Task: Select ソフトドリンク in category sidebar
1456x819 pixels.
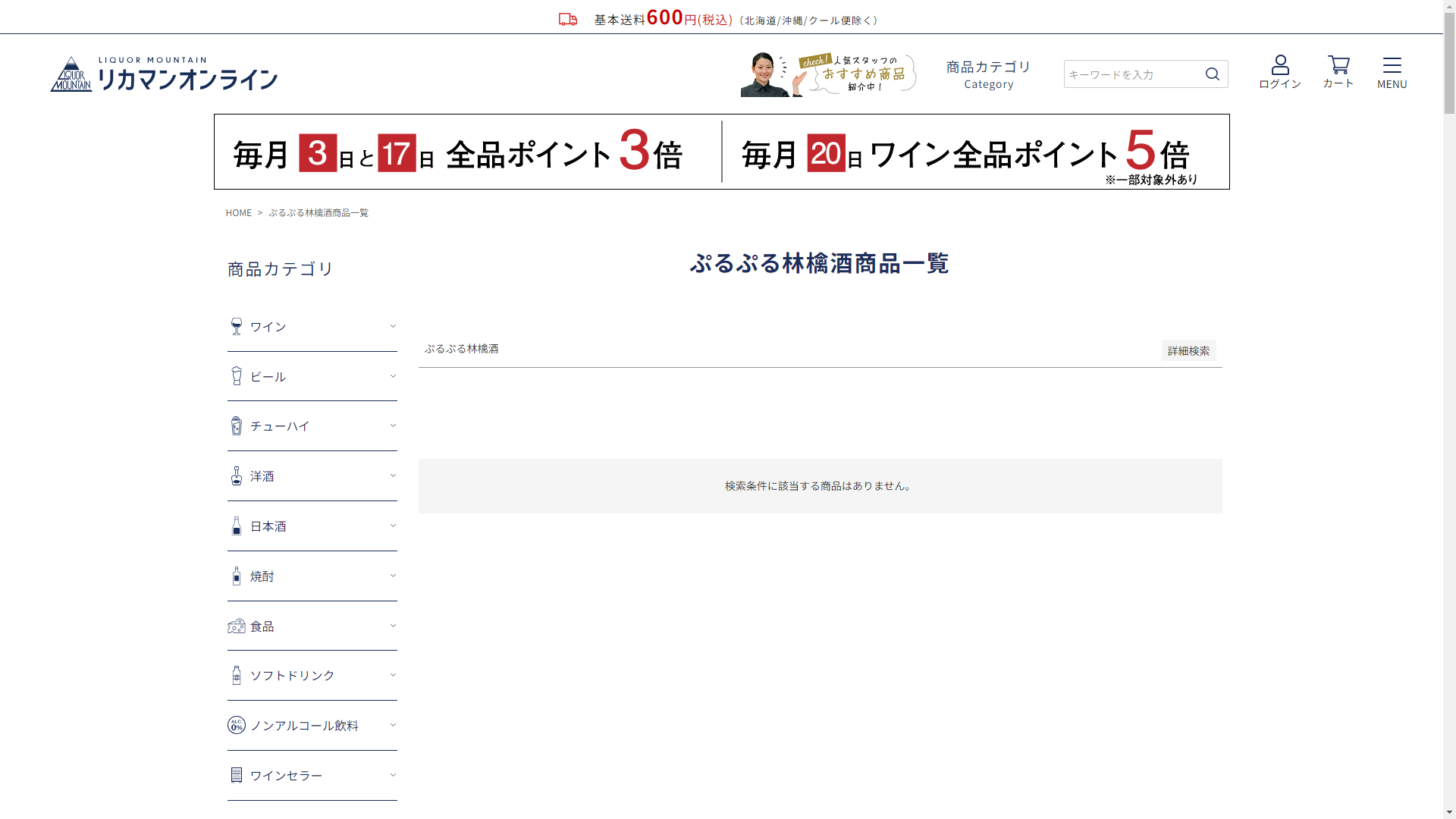Action: (292, 676)
